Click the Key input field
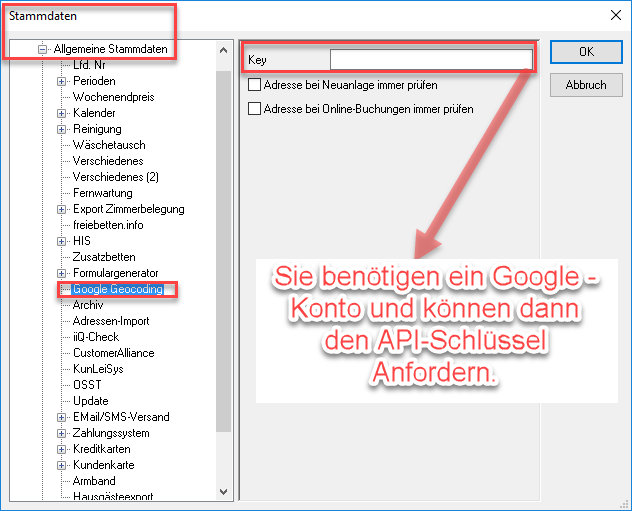Image resolution: width=633 pixels, height=511 pixels. click(431, 60)
